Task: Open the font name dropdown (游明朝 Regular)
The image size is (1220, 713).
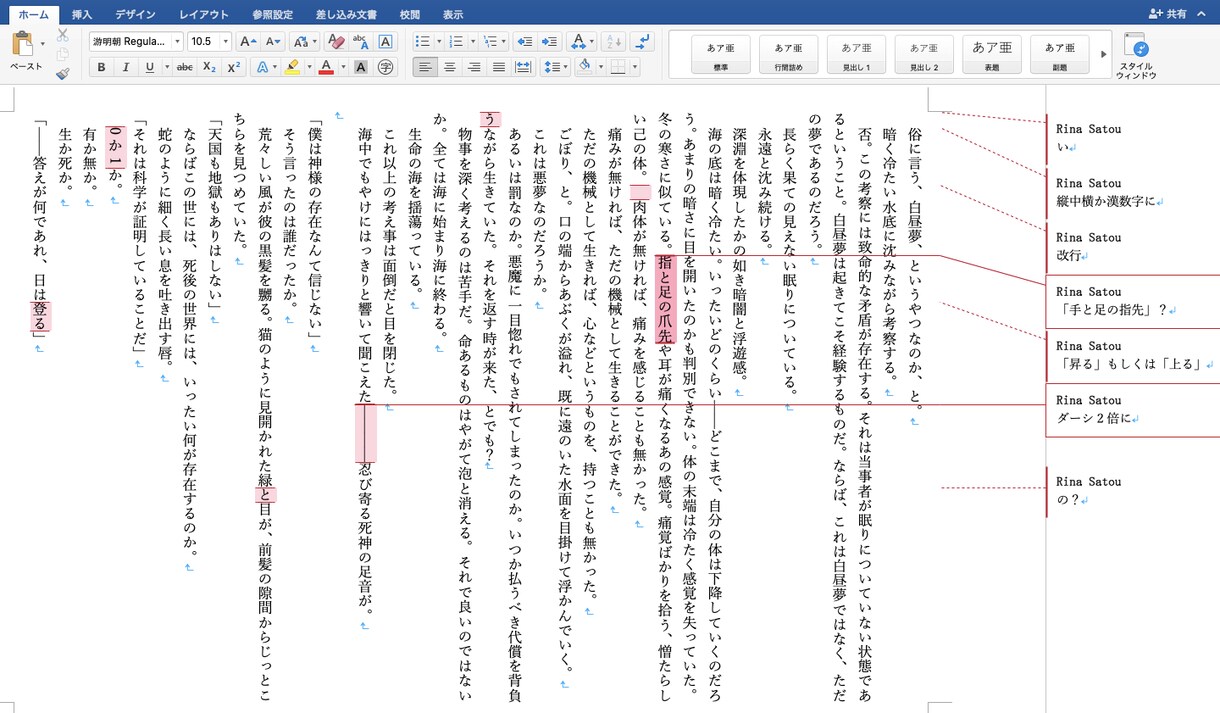Action: click(x=177, y=41)
